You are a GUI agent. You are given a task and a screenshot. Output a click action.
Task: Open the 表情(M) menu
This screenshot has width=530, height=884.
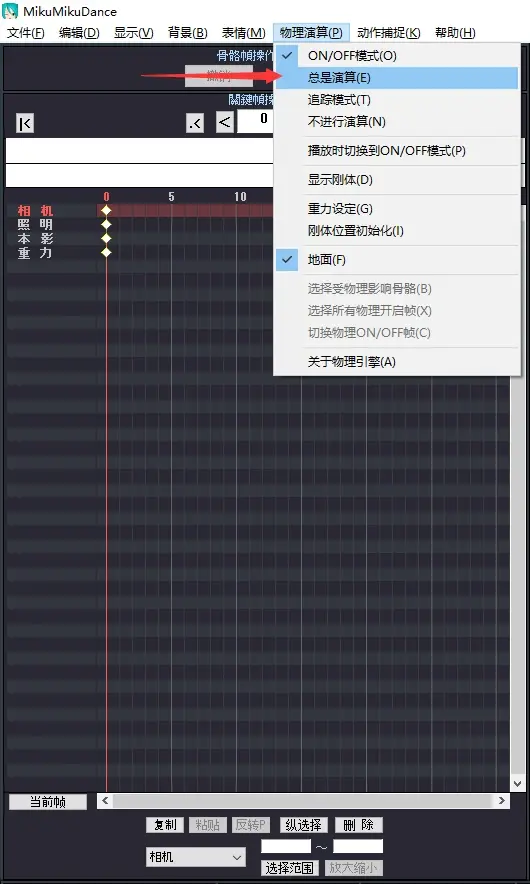coord(244,33)
